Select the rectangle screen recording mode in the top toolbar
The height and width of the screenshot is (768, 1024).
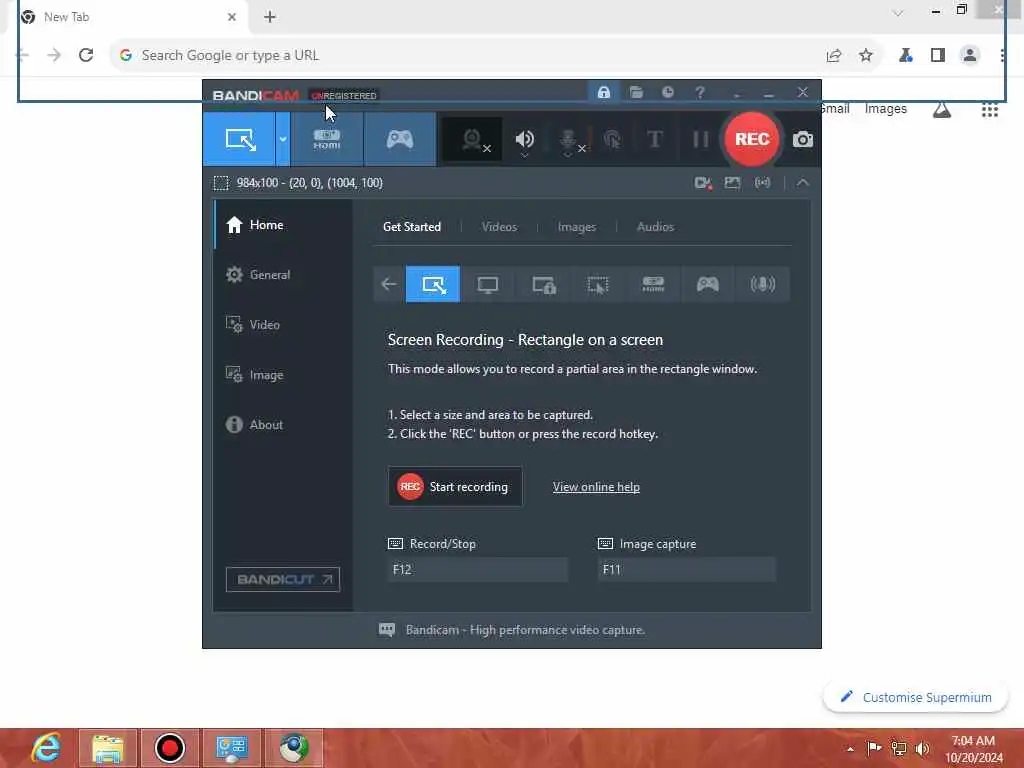point(239,139)
